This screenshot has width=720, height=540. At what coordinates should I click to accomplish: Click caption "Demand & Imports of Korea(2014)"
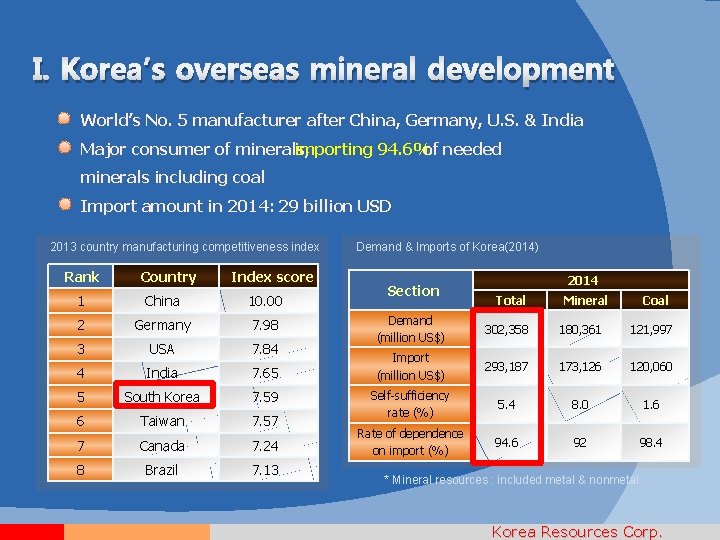click(447, 247)
